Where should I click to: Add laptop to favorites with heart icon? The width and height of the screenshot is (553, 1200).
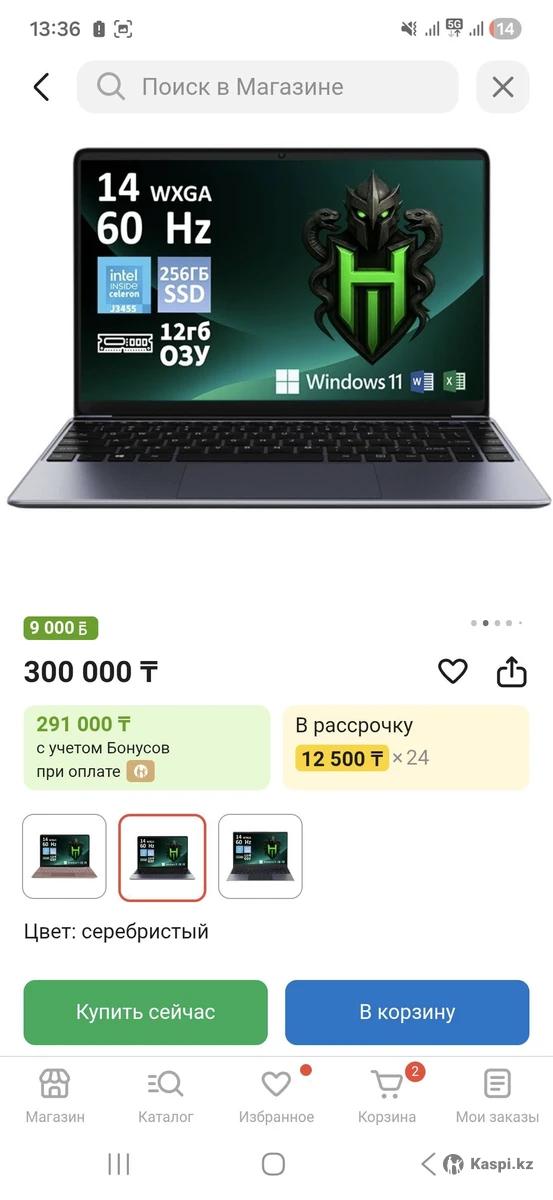point(453,671)
